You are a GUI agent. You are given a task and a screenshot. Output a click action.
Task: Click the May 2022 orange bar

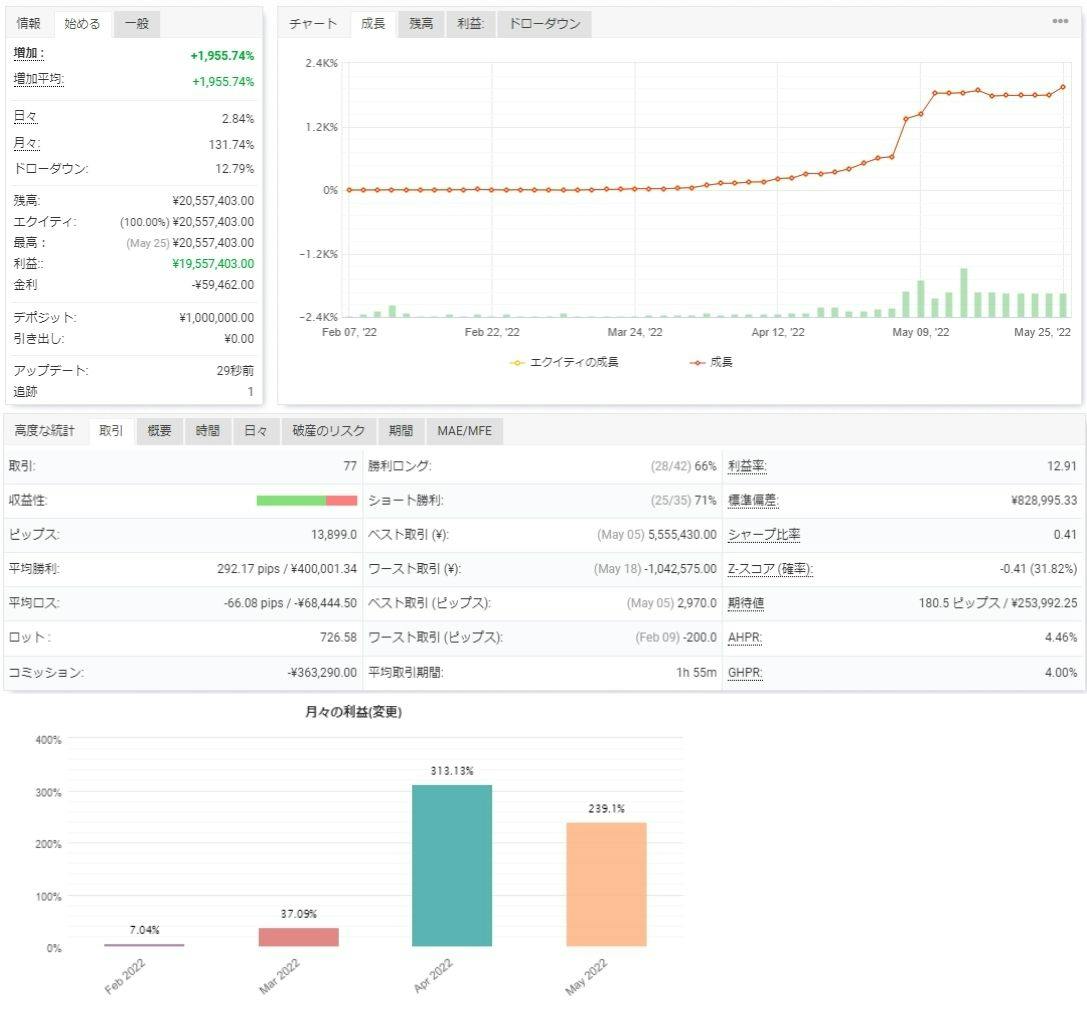pyautogui.click(x=606, y=884)
